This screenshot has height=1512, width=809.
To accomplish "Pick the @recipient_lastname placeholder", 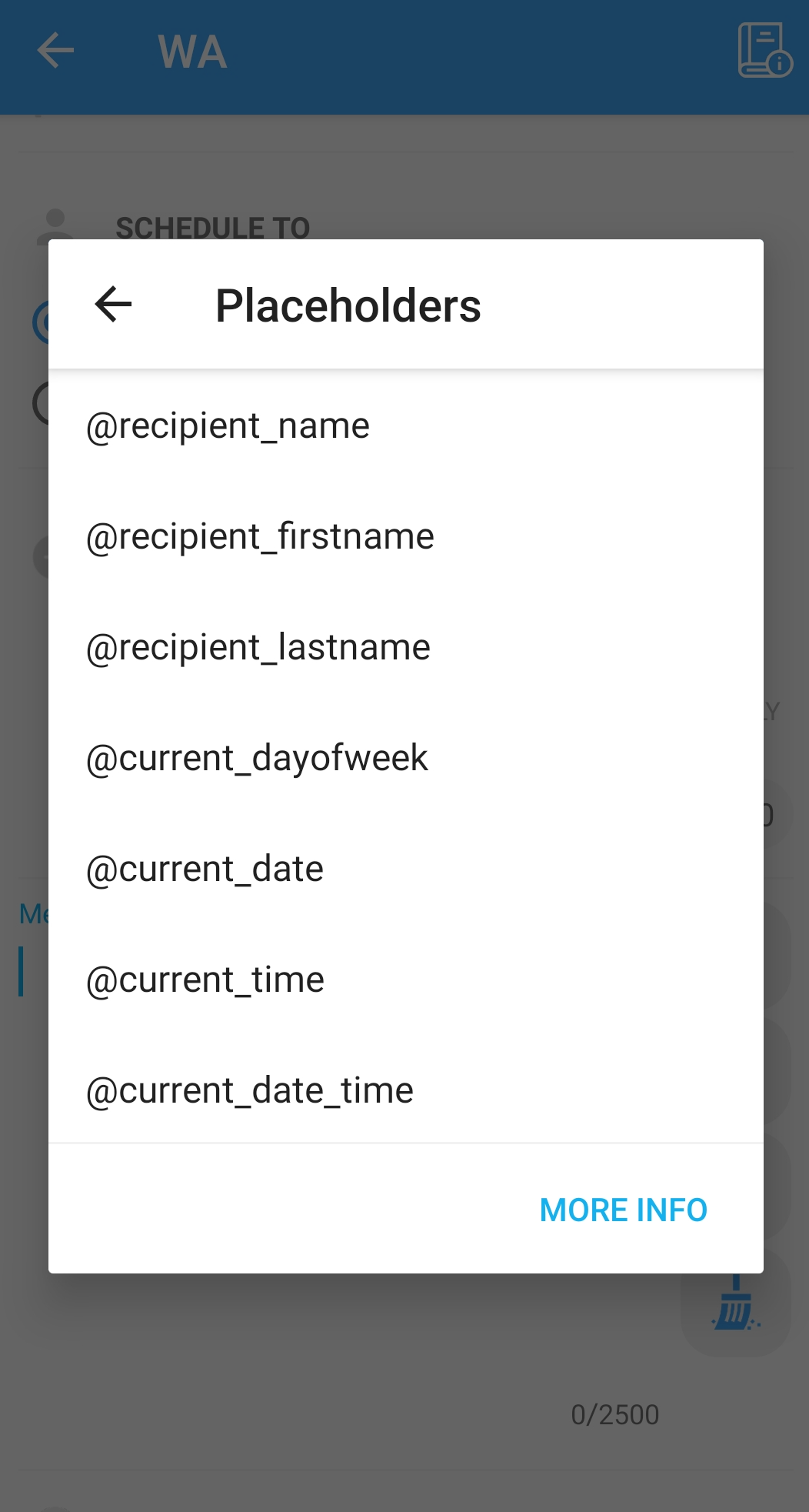I will click(x=258, y=648).
